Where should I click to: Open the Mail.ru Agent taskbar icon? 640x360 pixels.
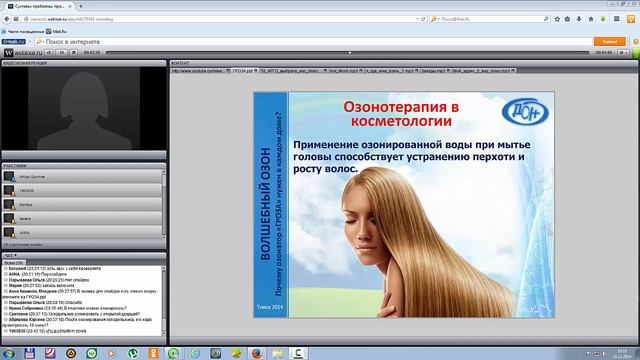coord(173,353)
